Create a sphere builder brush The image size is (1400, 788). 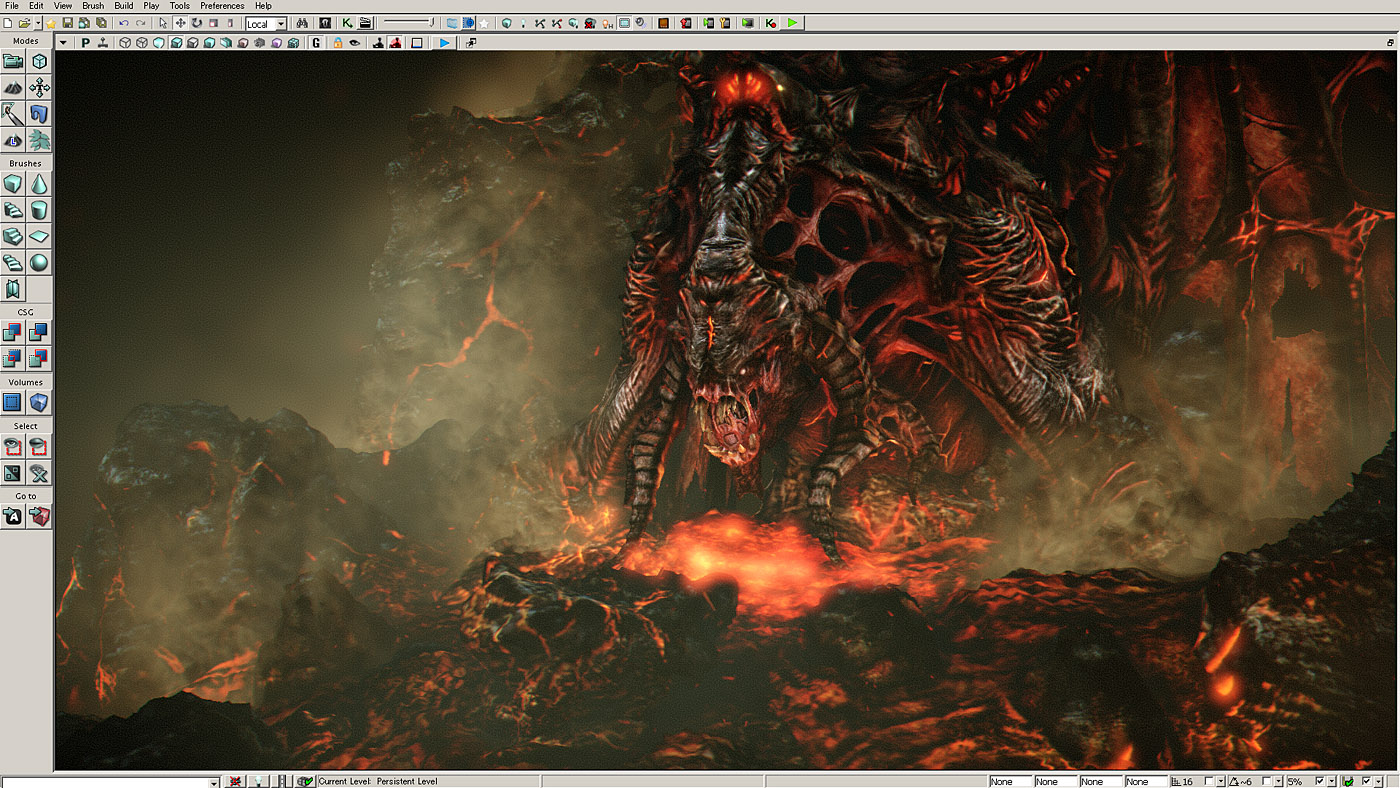click(x=39, y=263)
